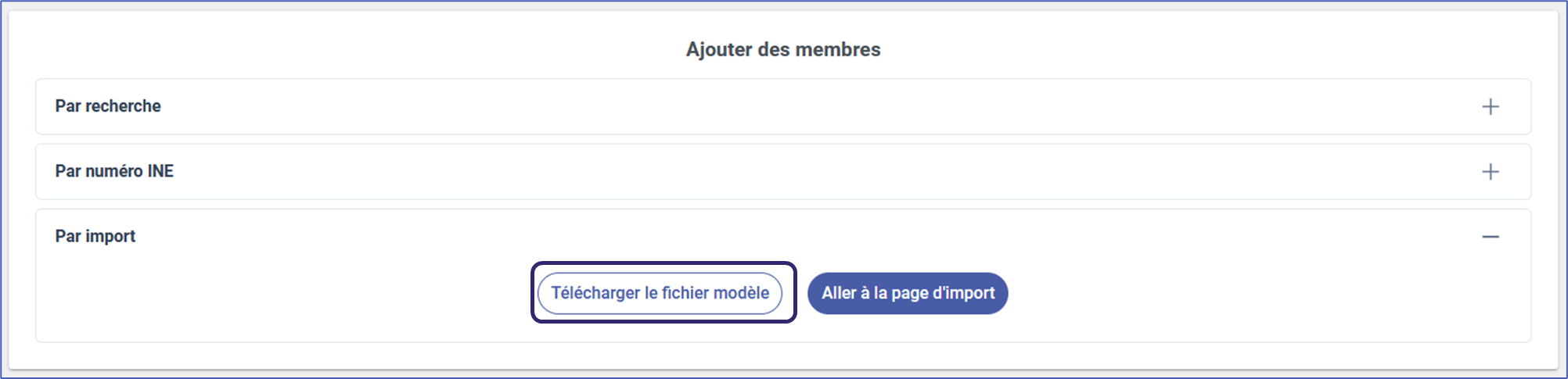The width and height of the screenshot is (1568, 379).
Task: Collapse the Par import section
Action: (782, 236)
